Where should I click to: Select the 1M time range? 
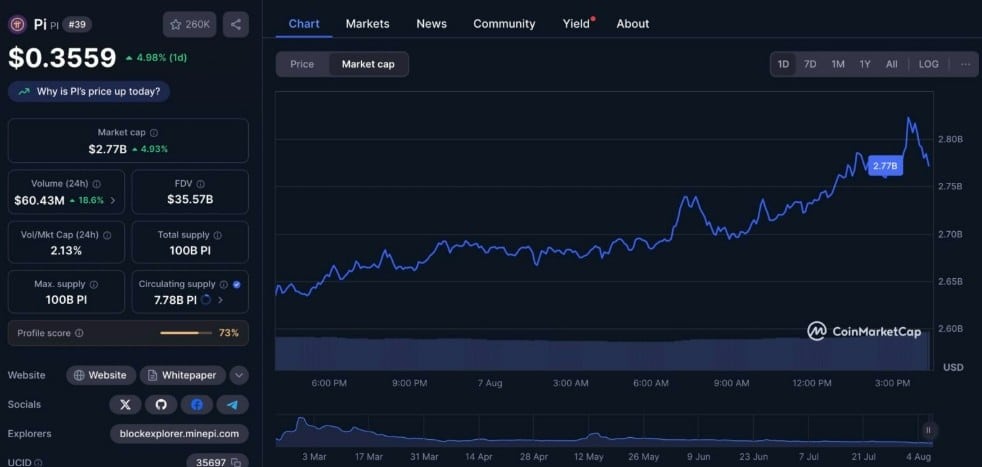click(x=838, y=64)
